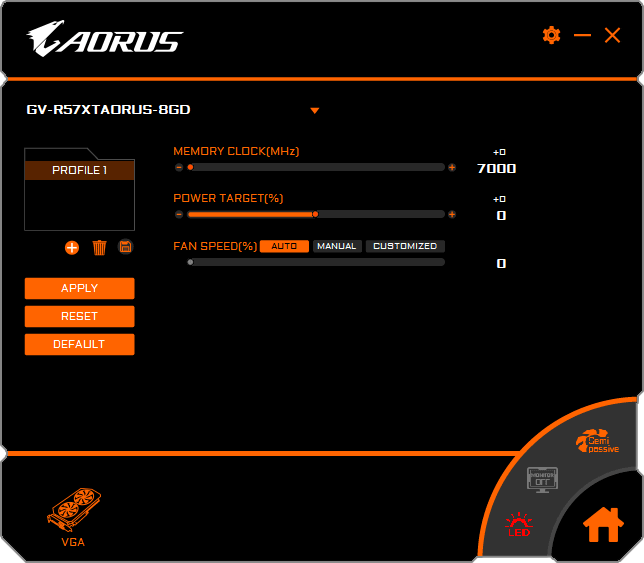The width and height of the screenshot is (644, 563).
Task: Decrease power target with minus icon
Action: pos(179,214)
